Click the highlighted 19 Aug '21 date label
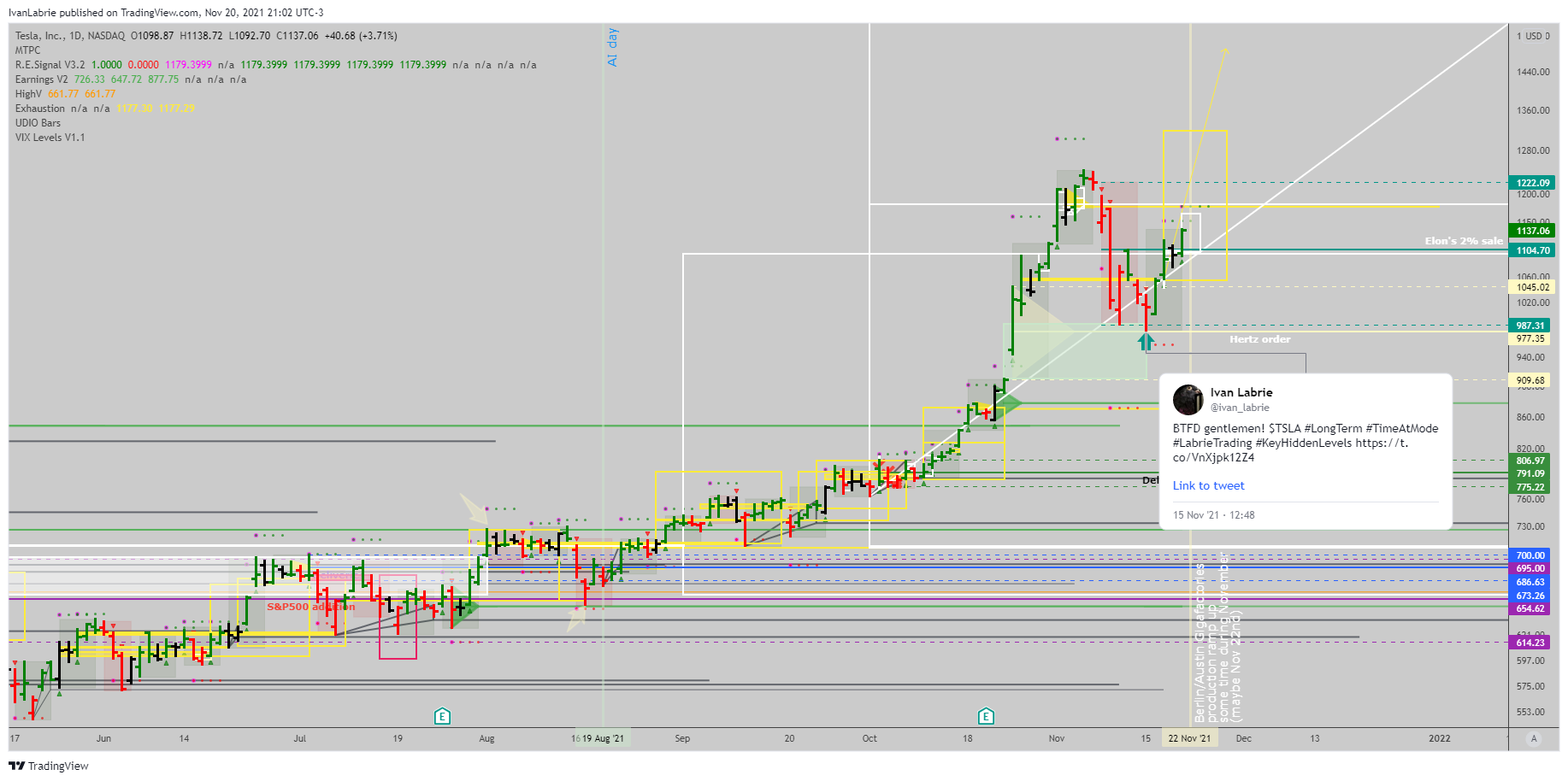Screen dimensions: 1568x781 pyautogui.click(x=604, y=738)
